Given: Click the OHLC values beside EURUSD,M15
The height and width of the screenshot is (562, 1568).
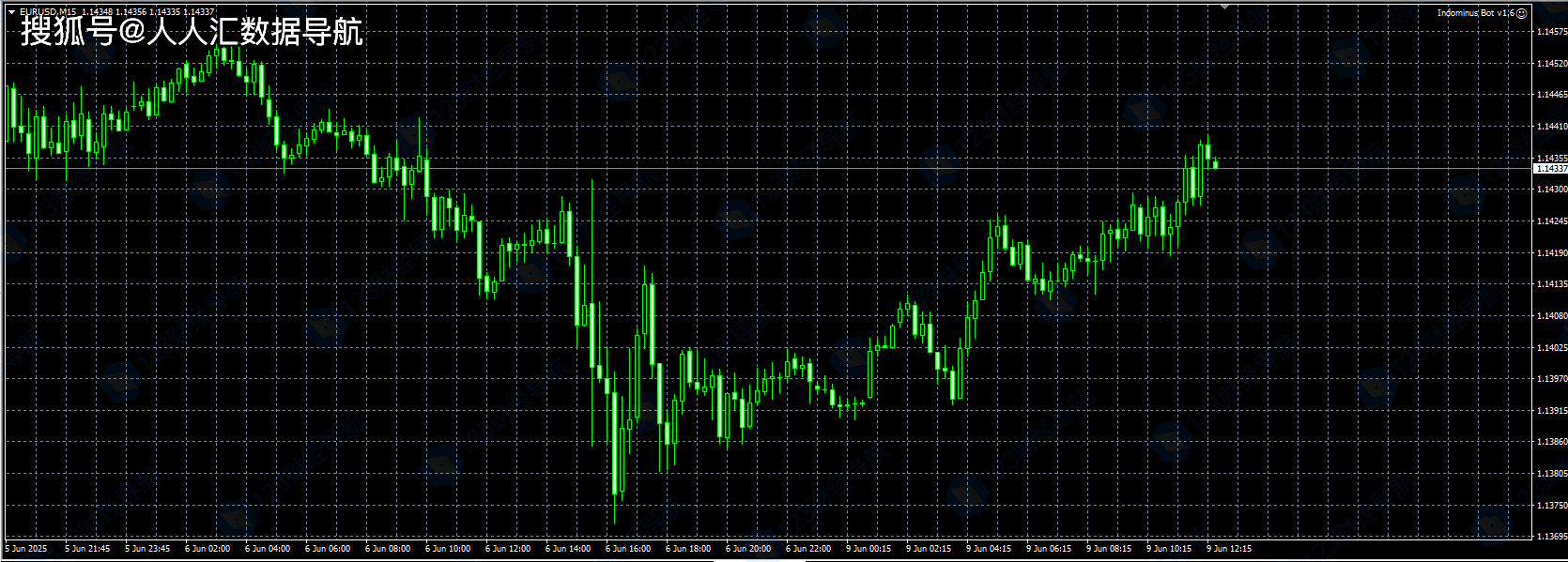Looking at the screenshot, I should click(x=148, y=12).
